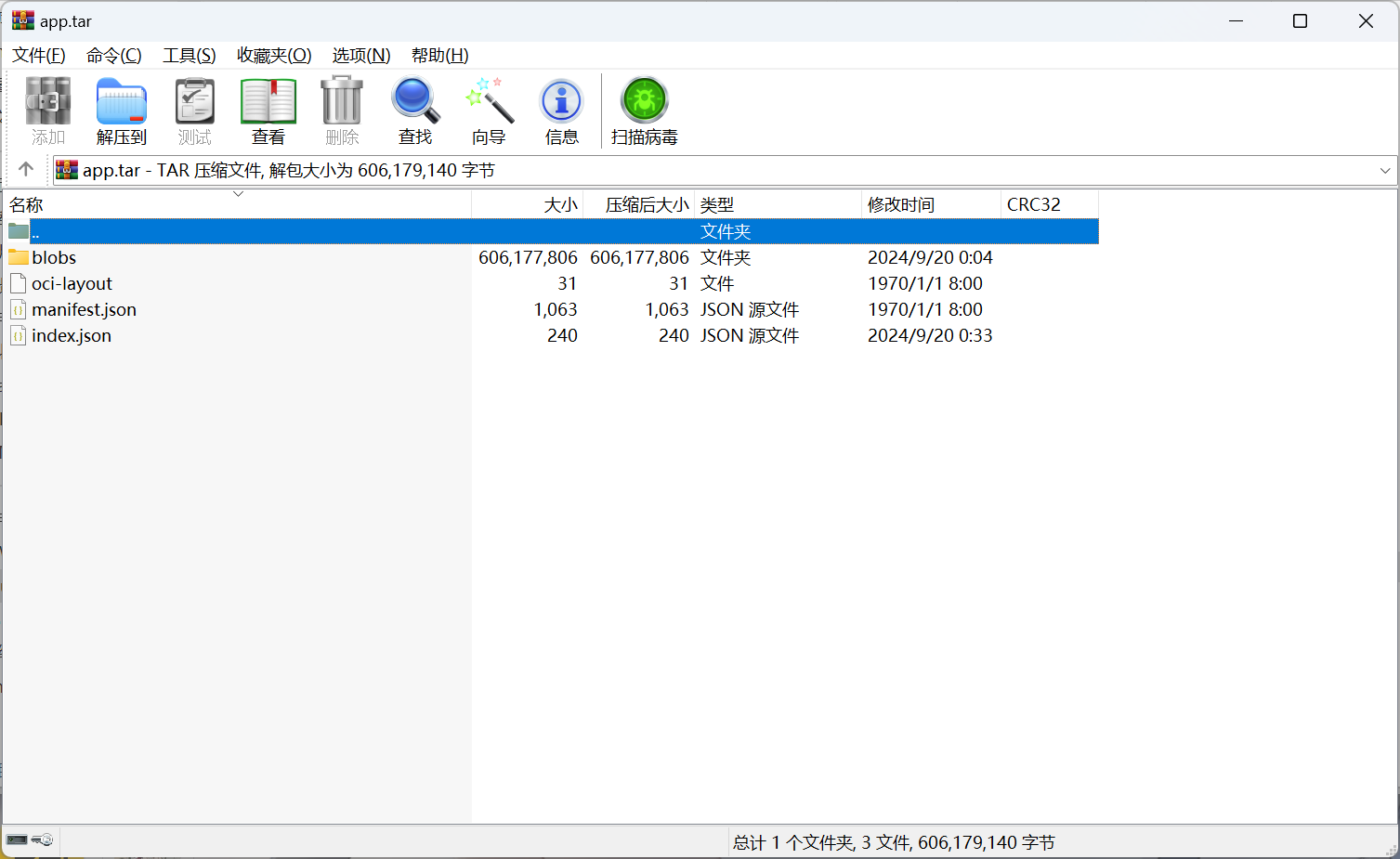The height and width of the screenshot is (859, 1400).
Task: Select the index.json file name
Action: pos(72,335)
